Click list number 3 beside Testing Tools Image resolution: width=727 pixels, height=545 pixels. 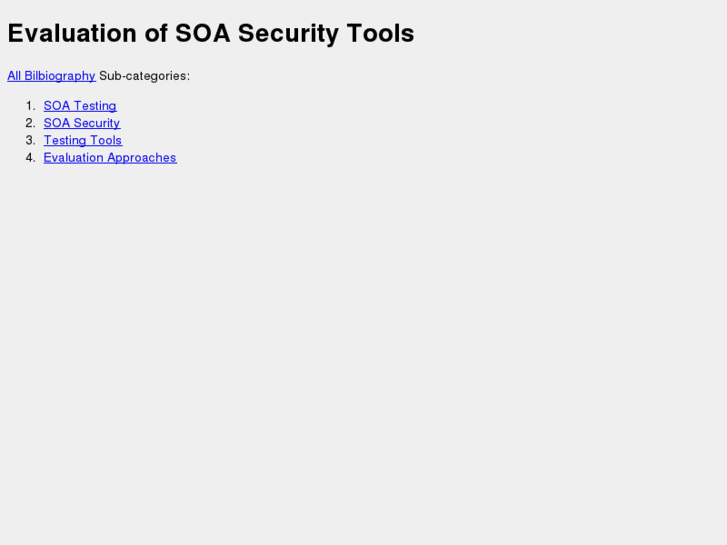pos(31,140)
